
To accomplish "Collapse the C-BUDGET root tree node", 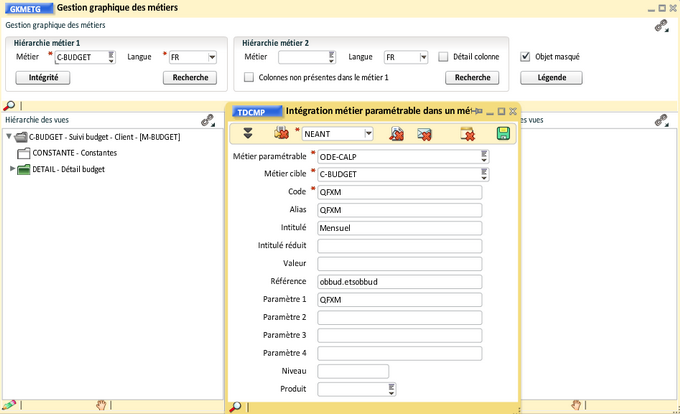I will coord(9,137).
